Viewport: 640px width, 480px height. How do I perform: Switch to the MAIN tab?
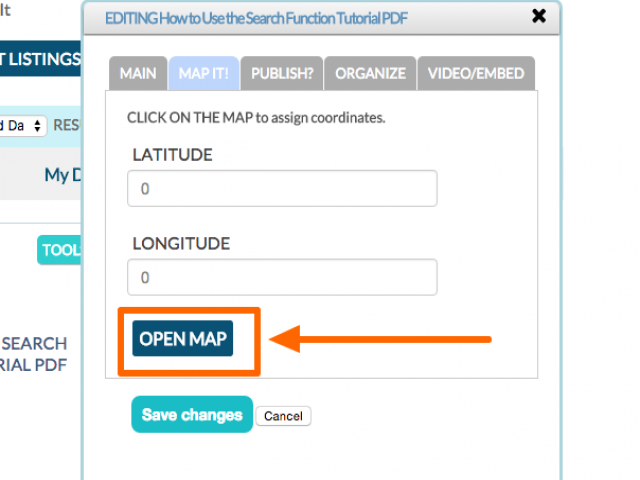click(x=138, y=73)
